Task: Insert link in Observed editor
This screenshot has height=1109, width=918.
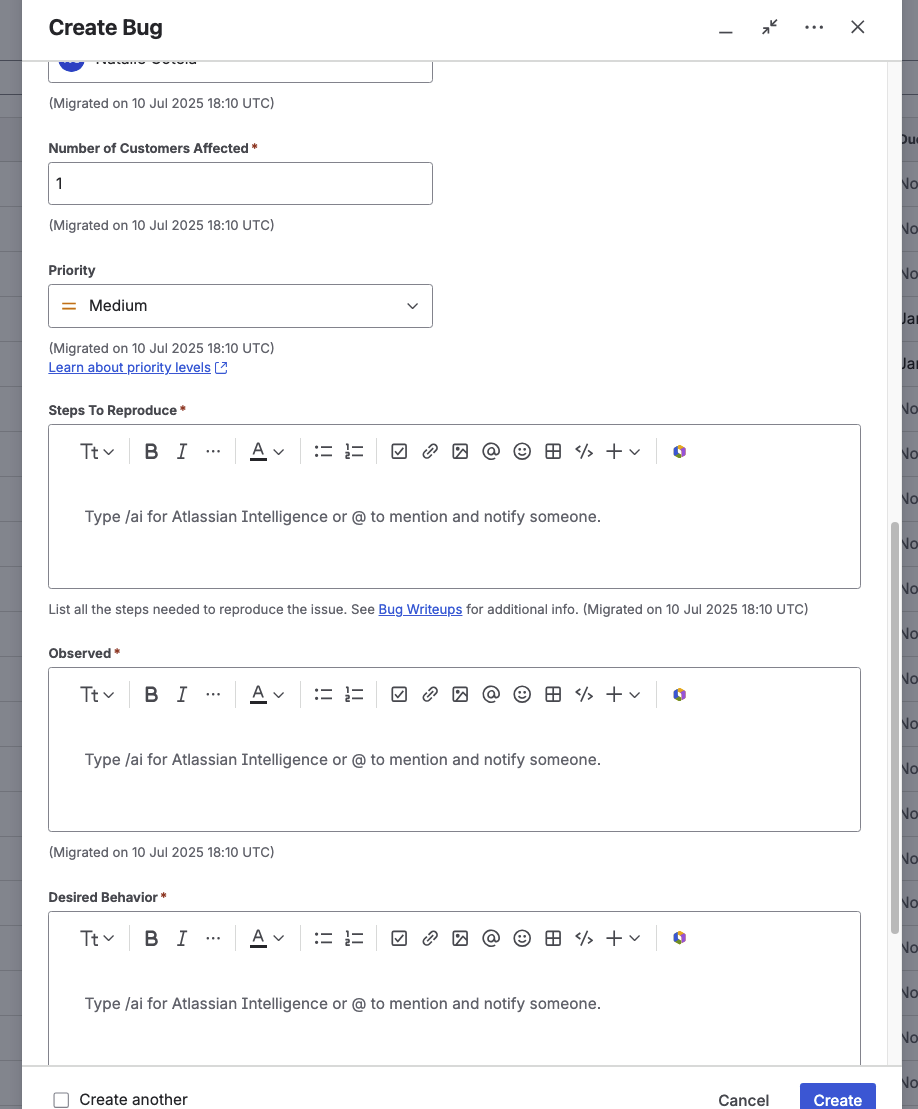Action: tap(430, 695)
